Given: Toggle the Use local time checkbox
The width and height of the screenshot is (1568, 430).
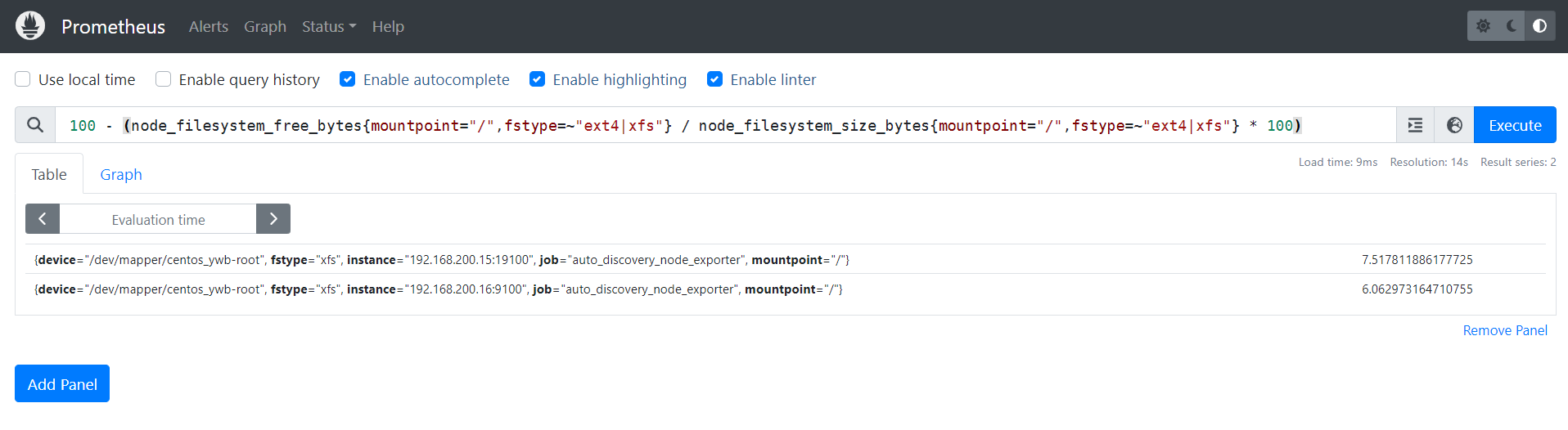Looking at the screenshot, I should pyautogui.click(x=23, y=79).
